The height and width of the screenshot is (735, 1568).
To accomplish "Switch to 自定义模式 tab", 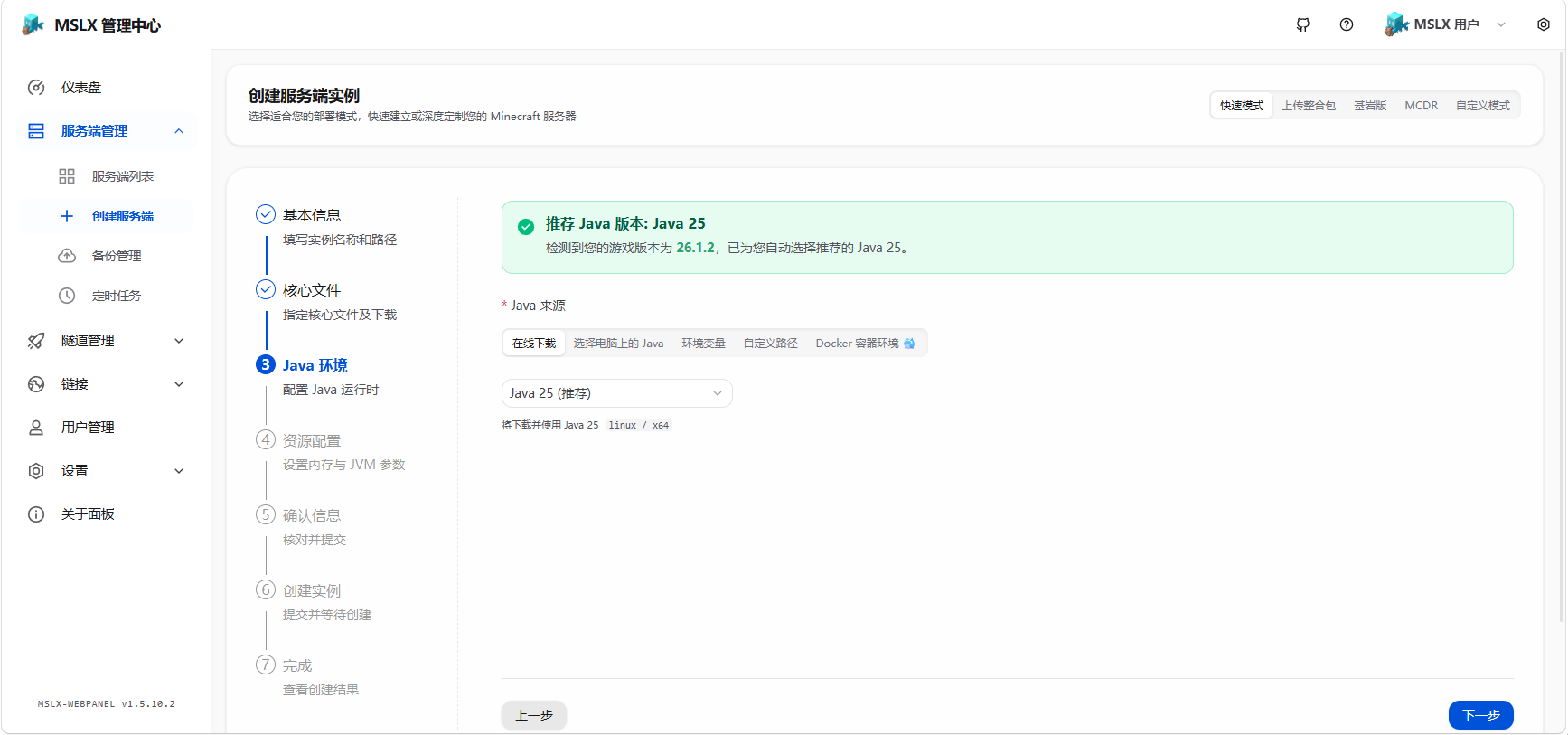I will coord(1483,106).
